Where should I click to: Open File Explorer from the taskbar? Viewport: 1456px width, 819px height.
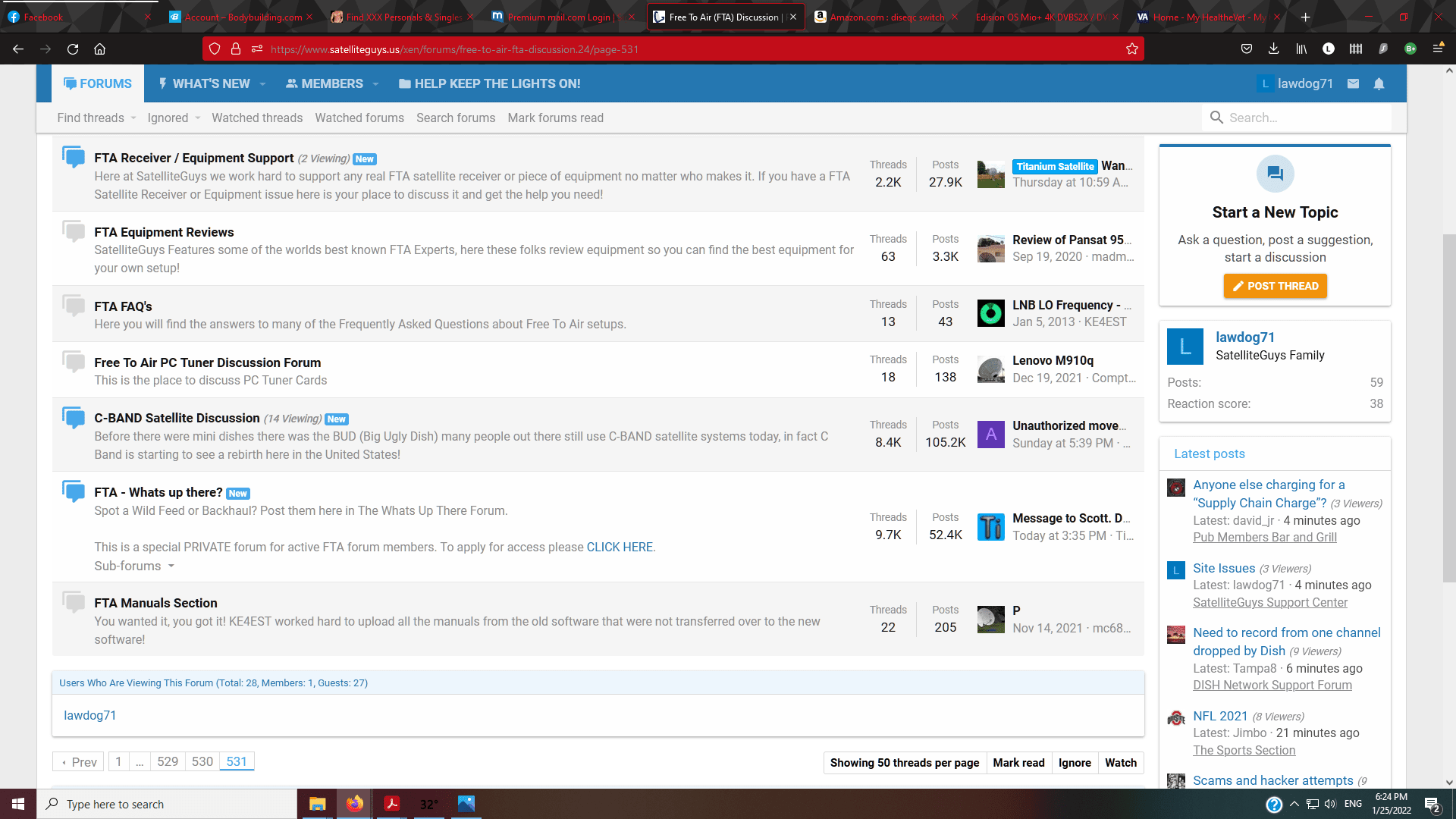317,804
